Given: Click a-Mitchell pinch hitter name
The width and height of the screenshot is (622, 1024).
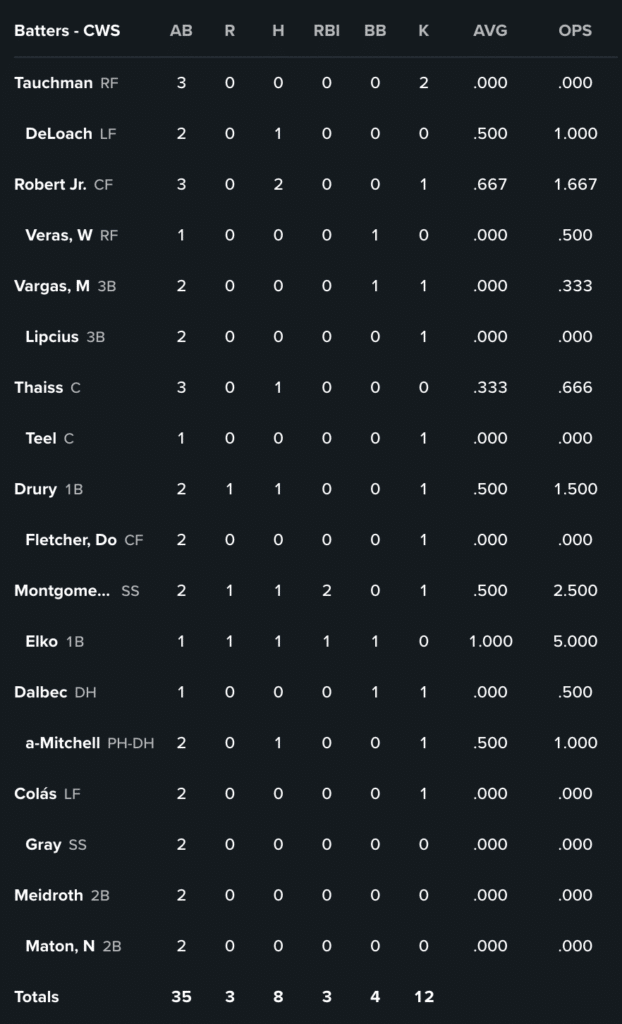Looking at the screenshot, I should pyautogui.click(x=62, y=743).
